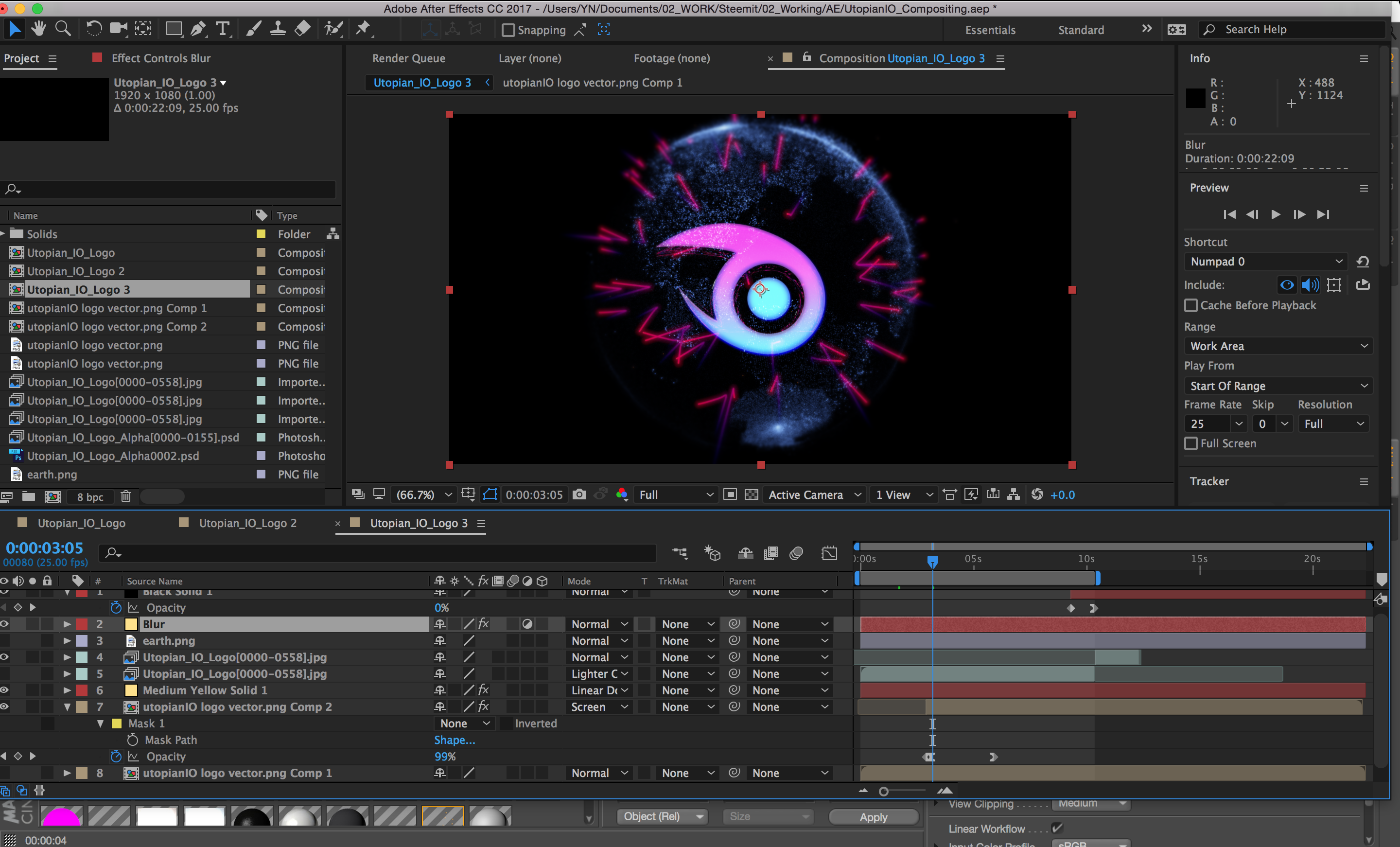1400x847 pixels.
Task: Enable Full Screen preview checkbox
Action: click(x=1191, y=443)
